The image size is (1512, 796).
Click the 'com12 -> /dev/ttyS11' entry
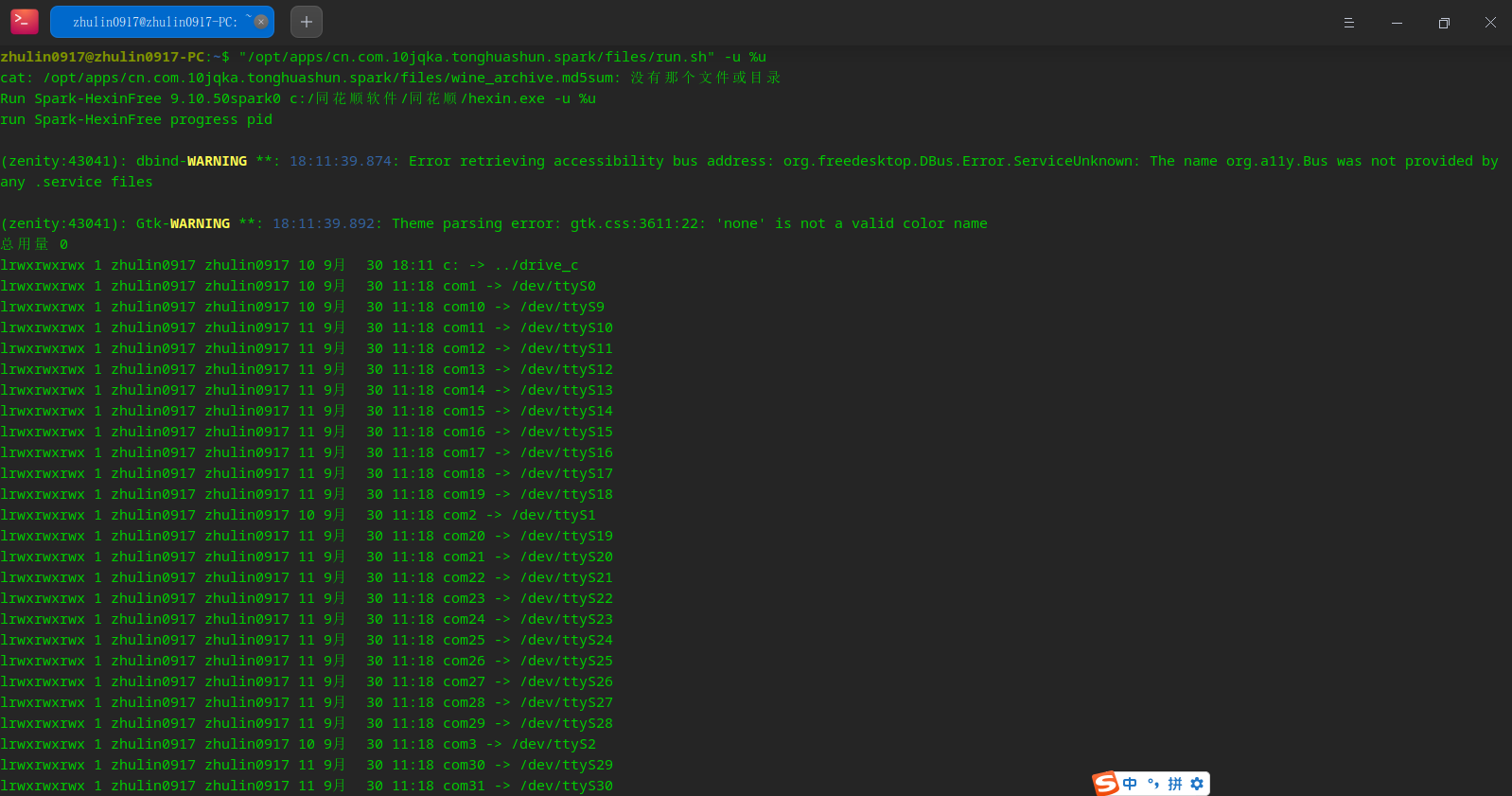[528, 348]
